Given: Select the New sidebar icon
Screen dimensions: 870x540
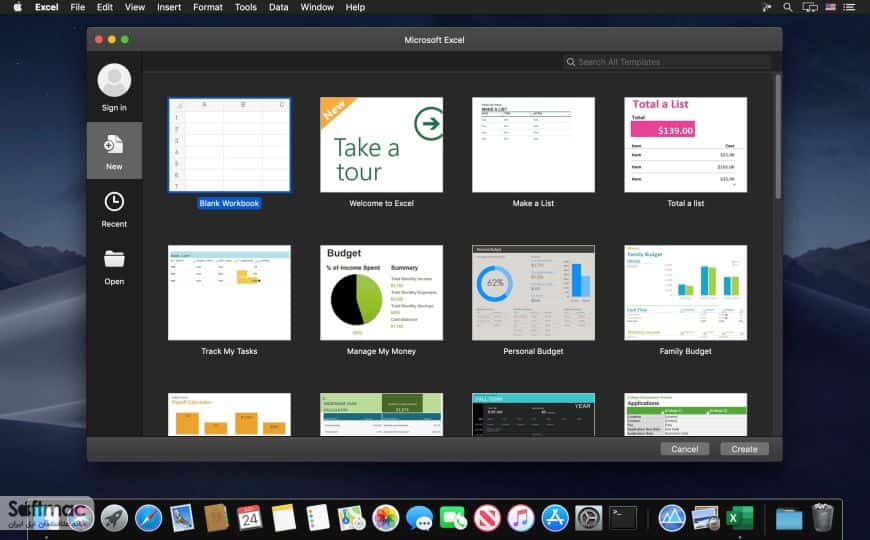Looking at the screenshot, I should coord(114,145).
